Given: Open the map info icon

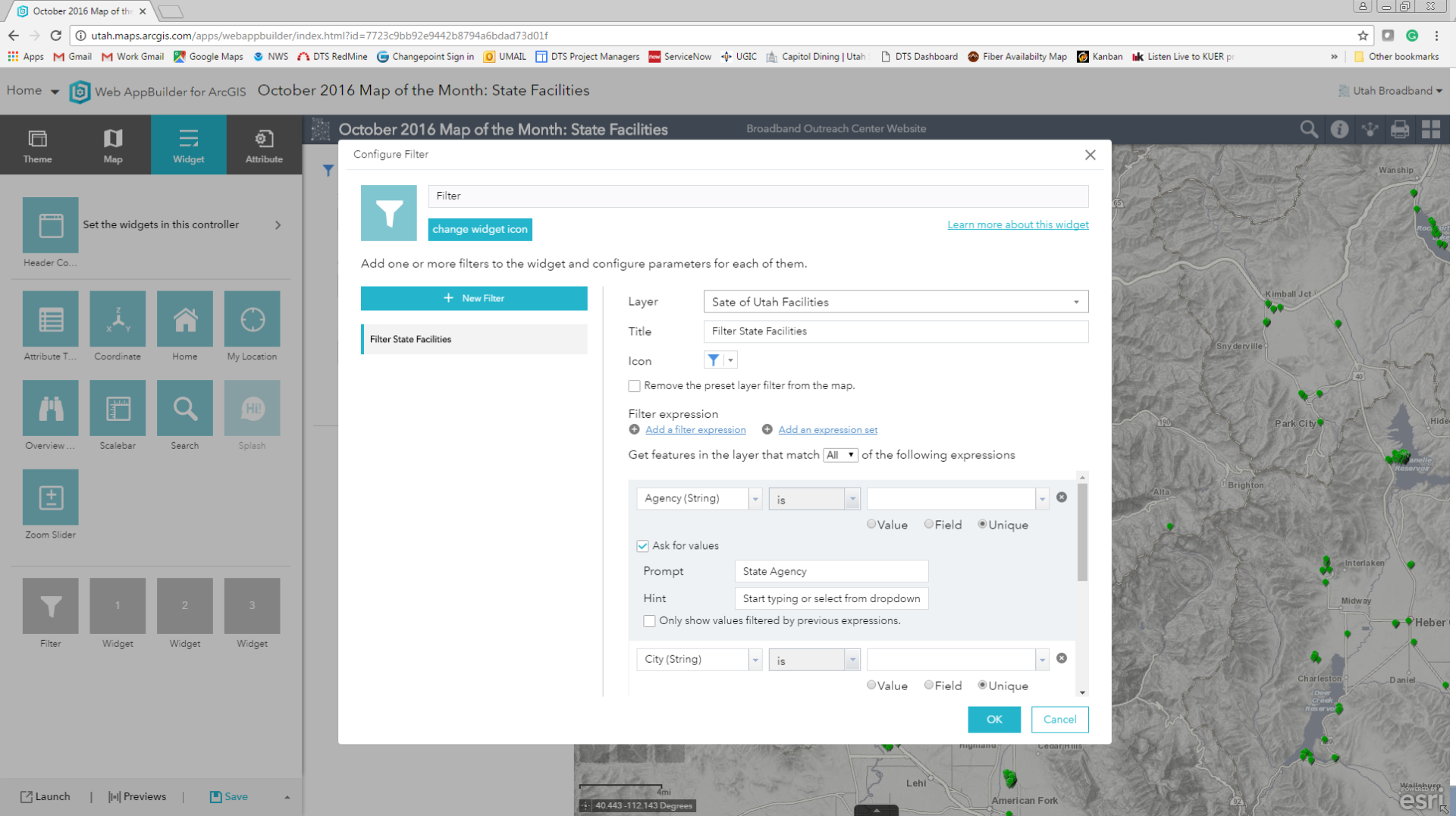Looking at the screenshot, I should (1339, 129).
